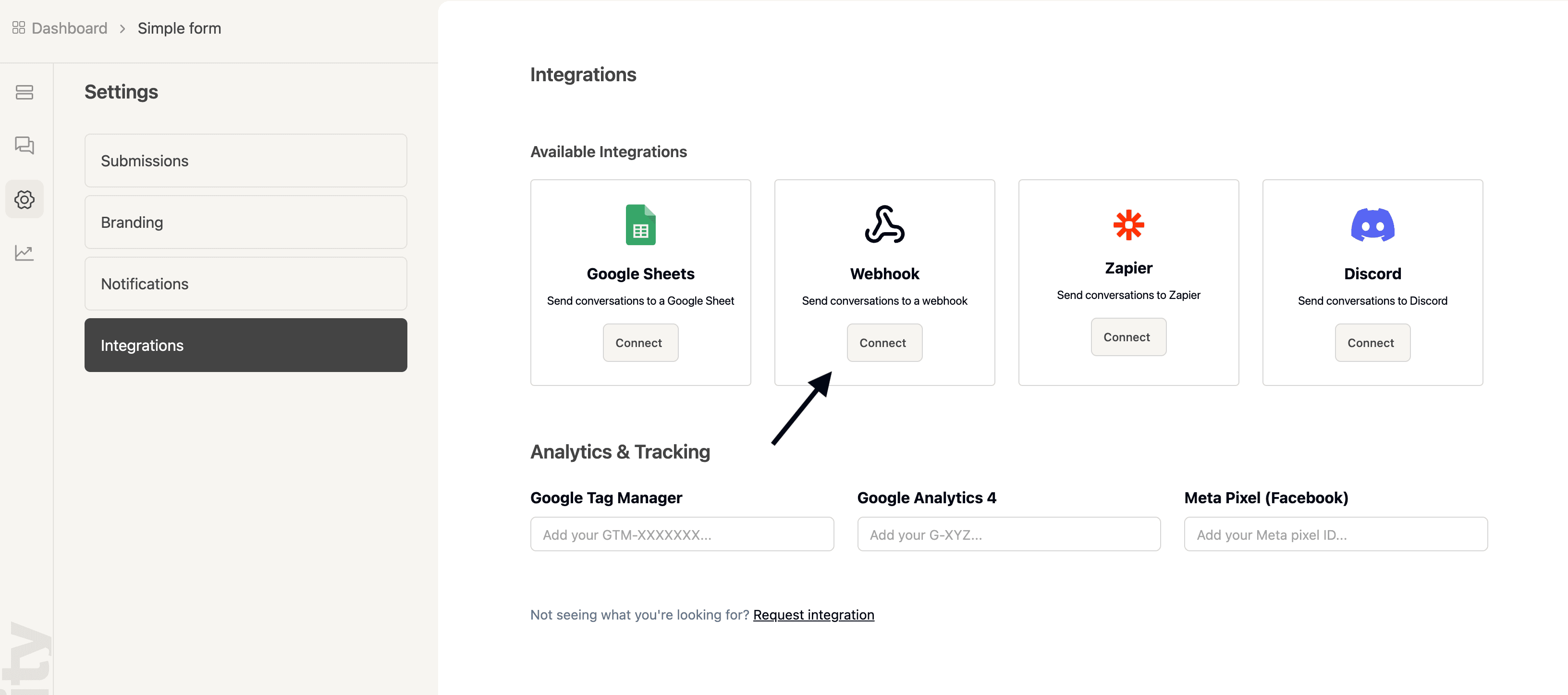
Task: Select the Notifications settings section
Action: [x=245, y=283]
